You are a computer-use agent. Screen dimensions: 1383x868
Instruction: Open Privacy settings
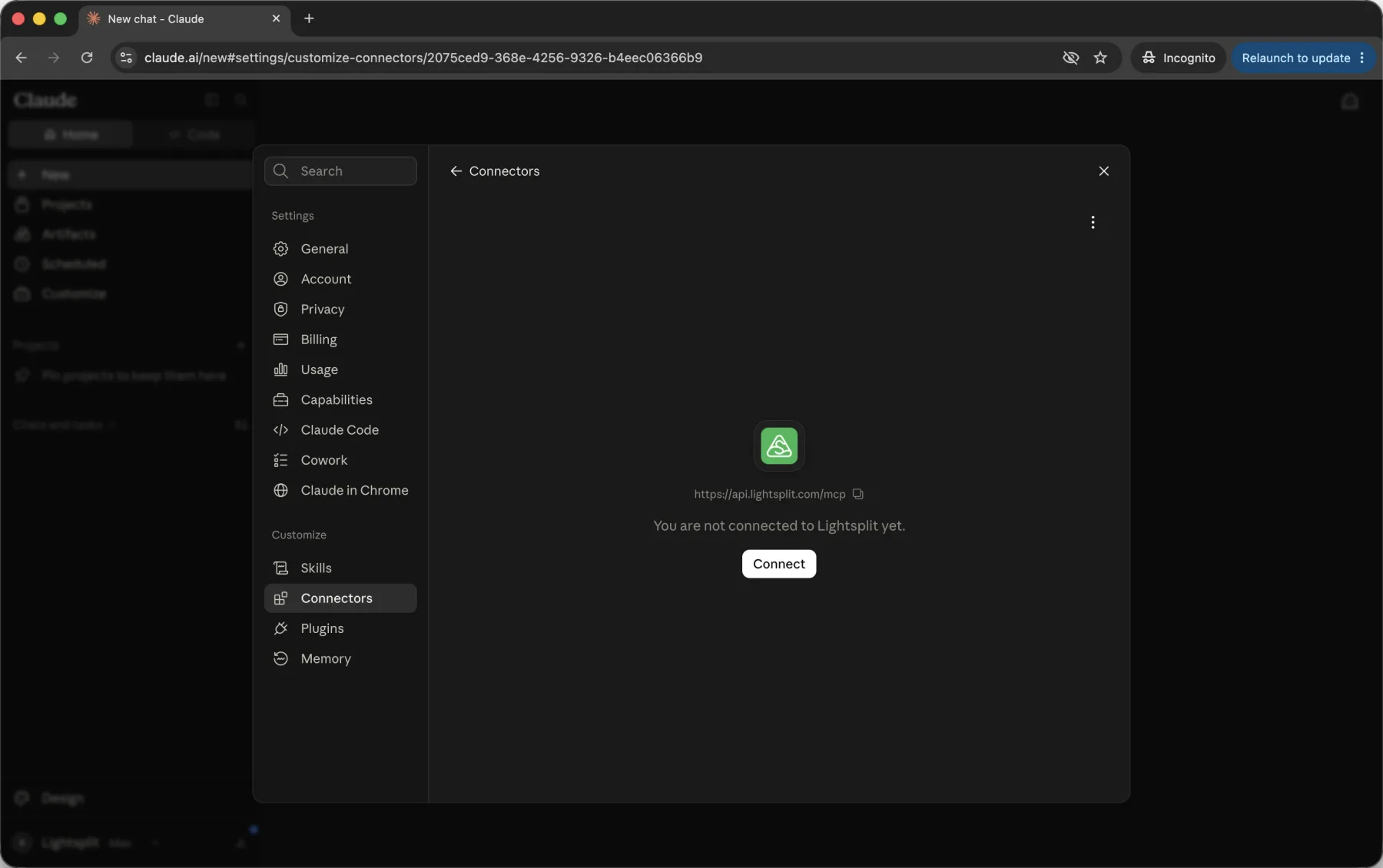coord(340,309)
